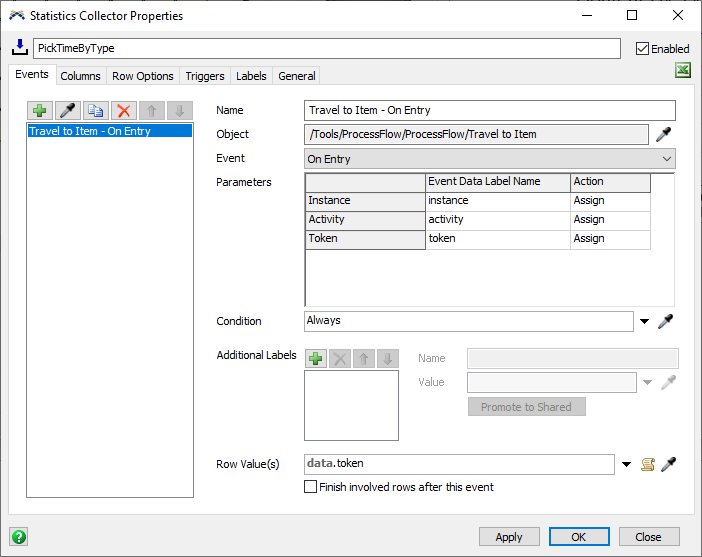
Task: Switch to the Columns tab
Action: tap(80, 76)
